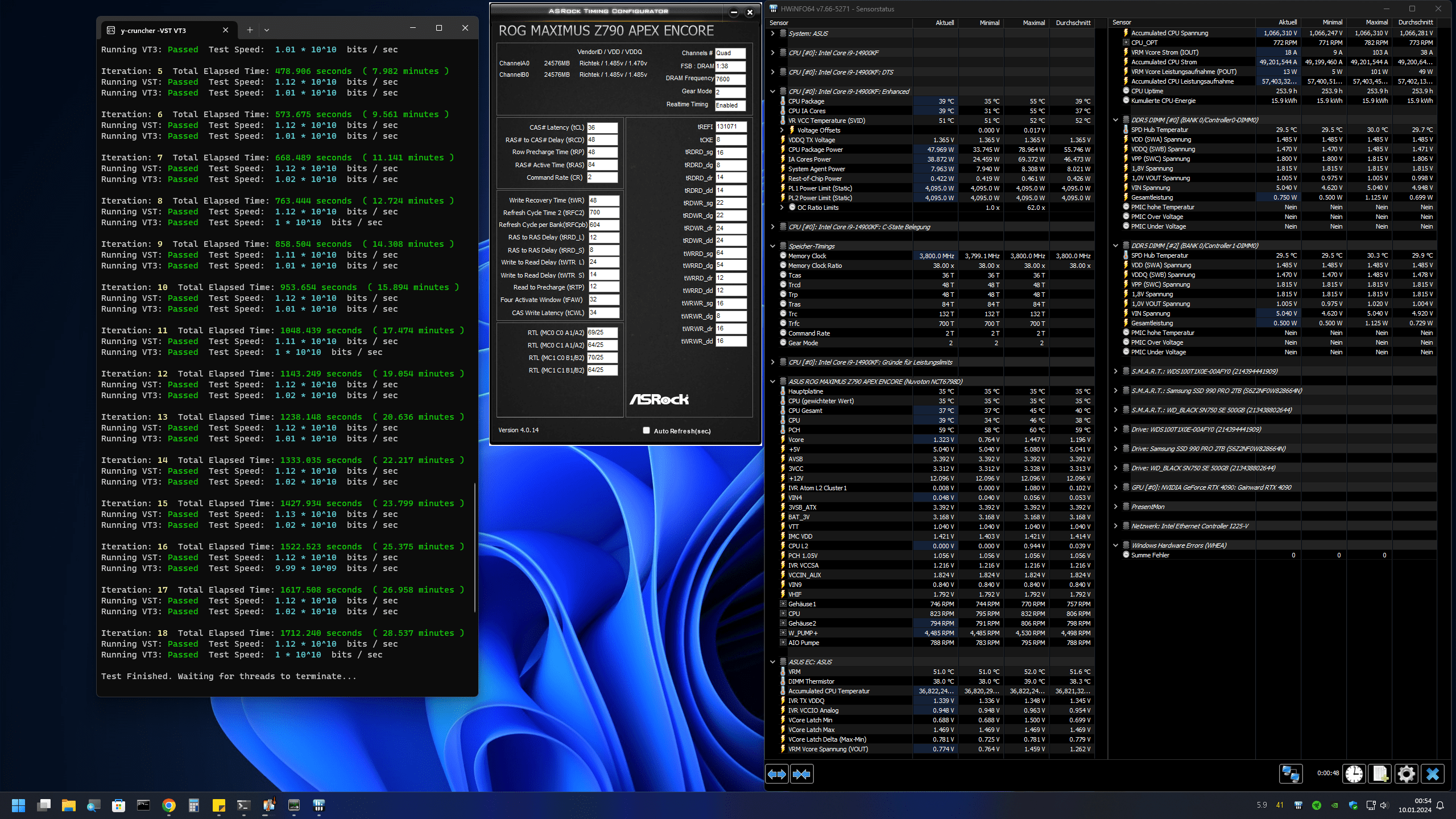Click the CAS# Latency (tCL) value field
The image size is (1456, 819).
click(x=602, y=127)
